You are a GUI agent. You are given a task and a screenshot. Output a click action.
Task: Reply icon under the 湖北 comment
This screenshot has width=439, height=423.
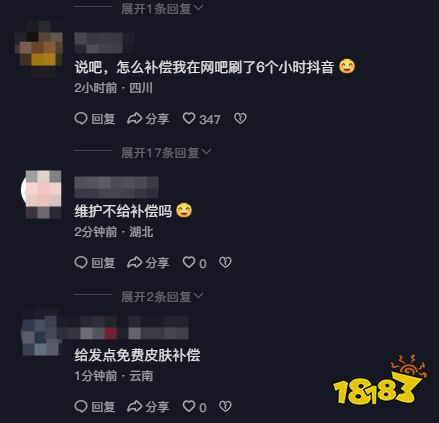click(81, 262)
